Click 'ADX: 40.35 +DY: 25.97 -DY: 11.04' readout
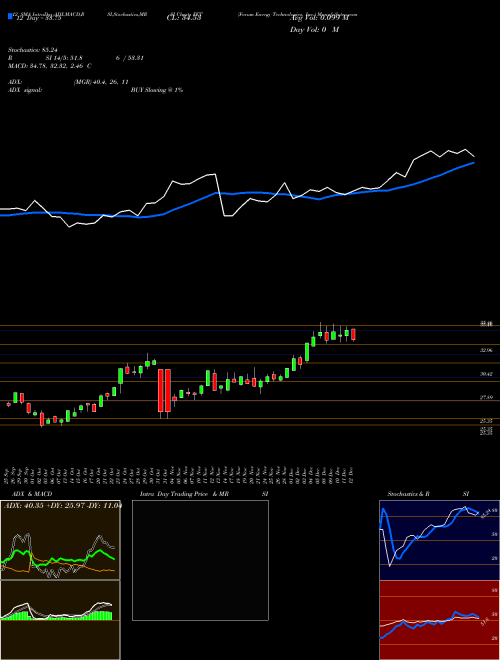 62,506
